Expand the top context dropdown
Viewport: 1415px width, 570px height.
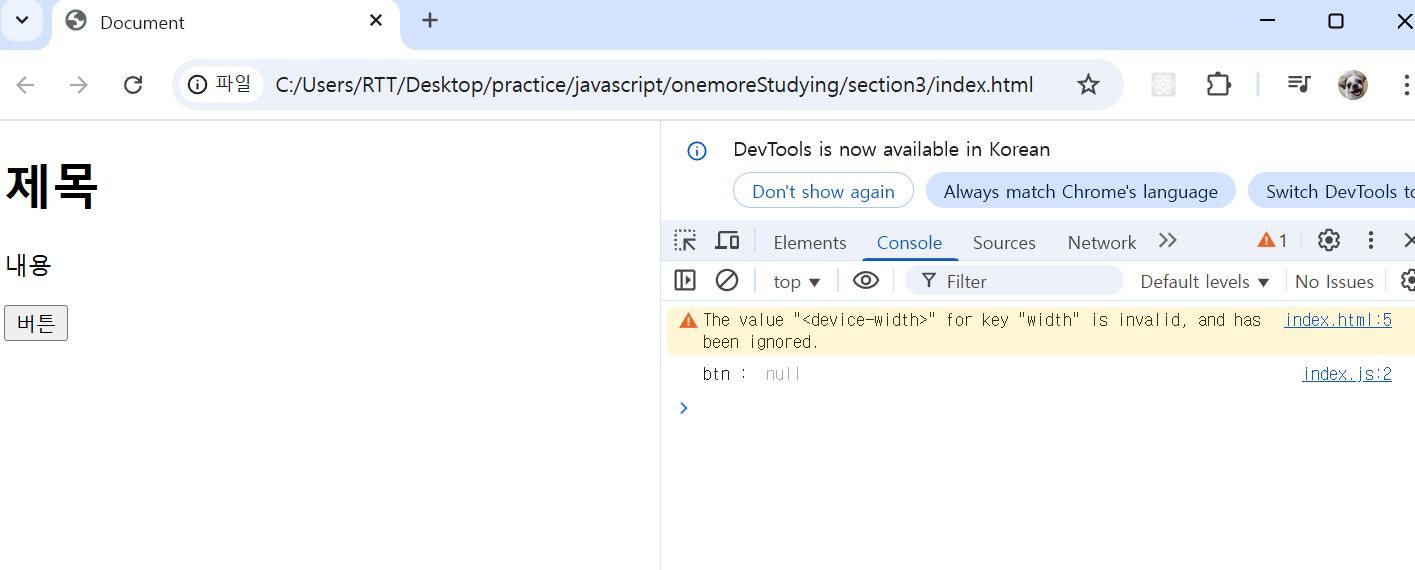click(x=797, y=282)
